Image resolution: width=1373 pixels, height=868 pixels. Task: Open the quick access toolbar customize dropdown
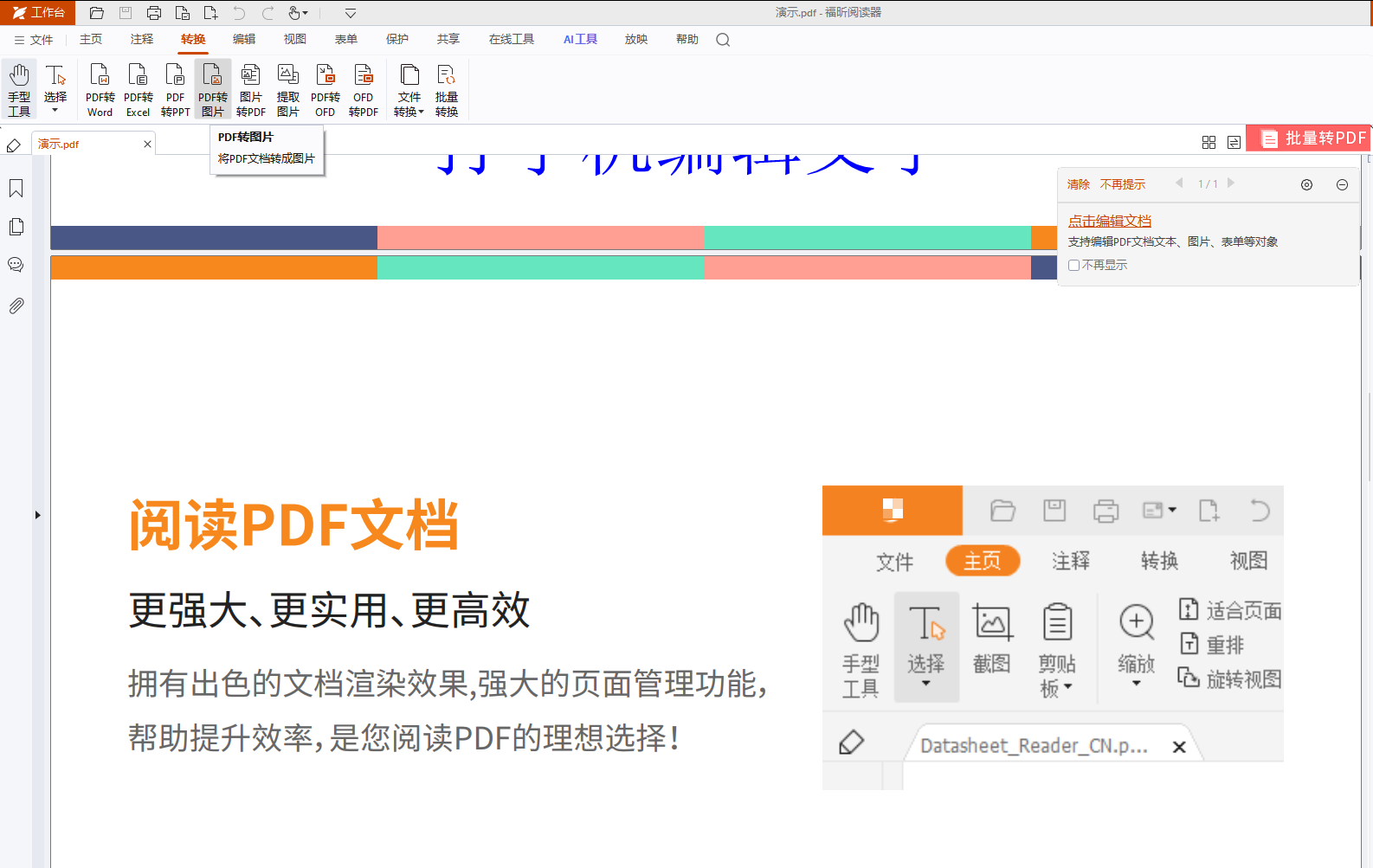[351, 13]
